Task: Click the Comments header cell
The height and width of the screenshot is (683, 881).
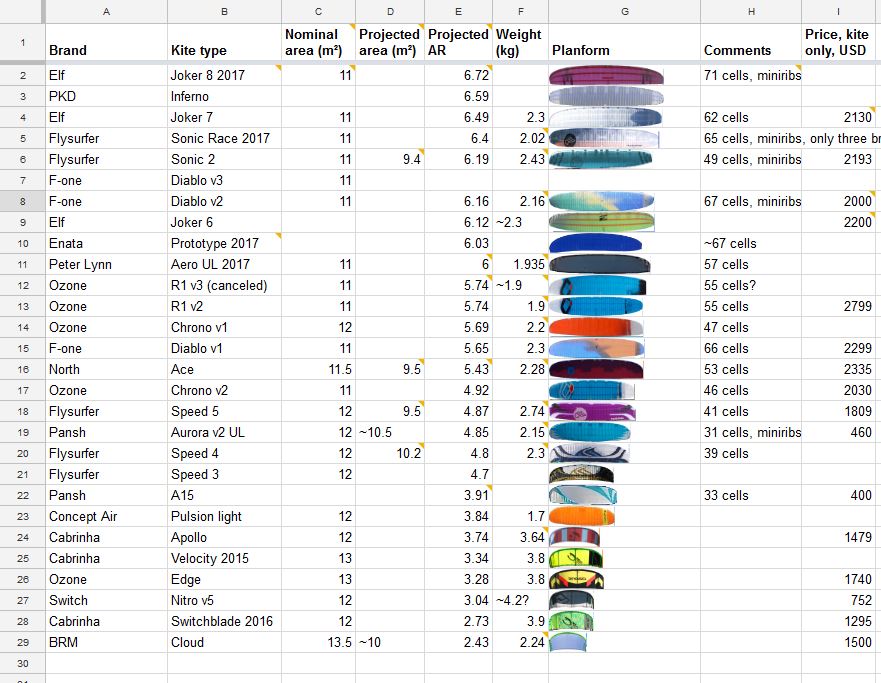Action: 751,42
